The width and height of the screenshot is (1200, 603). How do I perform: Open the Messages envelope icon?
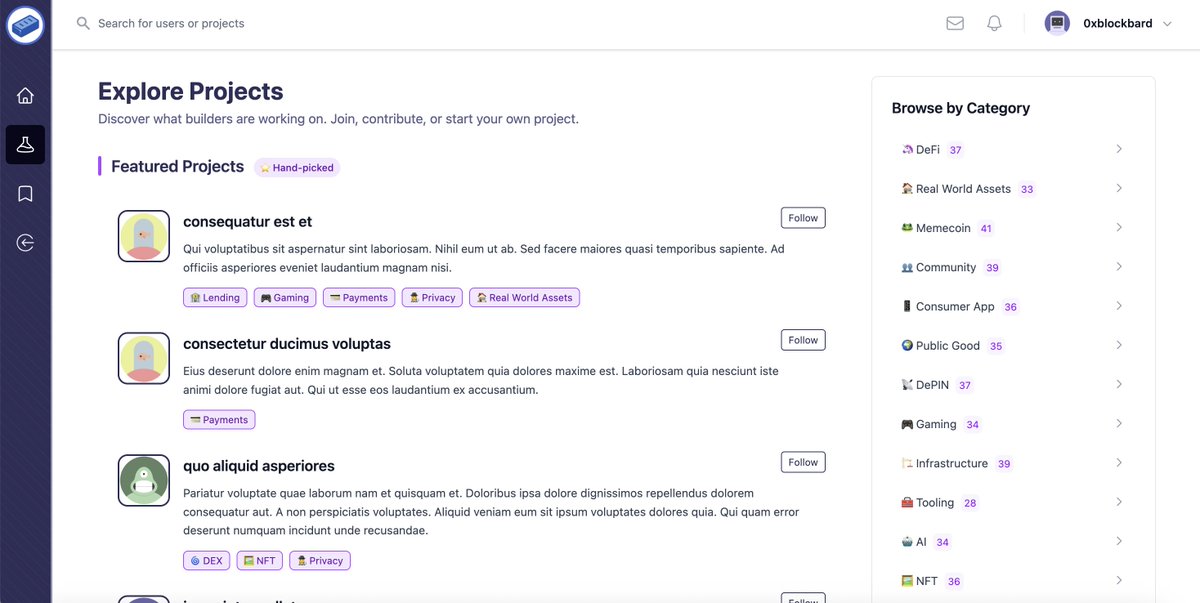pos(954,22)
